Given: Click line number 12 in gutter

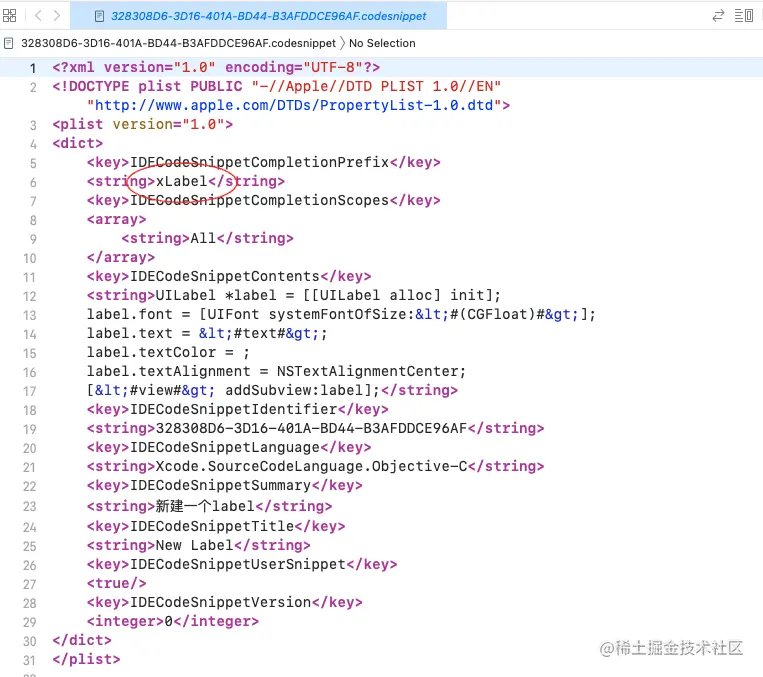Looking at the screenshot, I should [x=30, y=296].
